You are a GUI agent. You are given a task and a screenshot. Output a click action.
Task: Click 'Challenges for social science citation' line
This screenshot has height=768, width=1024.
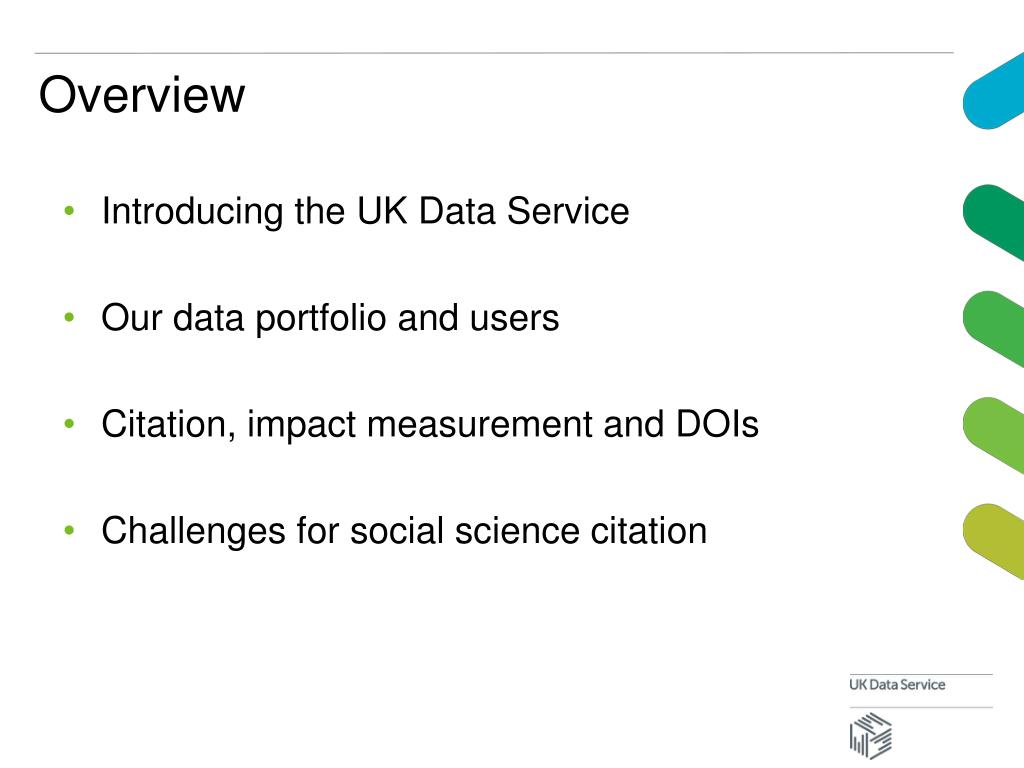[x=404, y=532]
